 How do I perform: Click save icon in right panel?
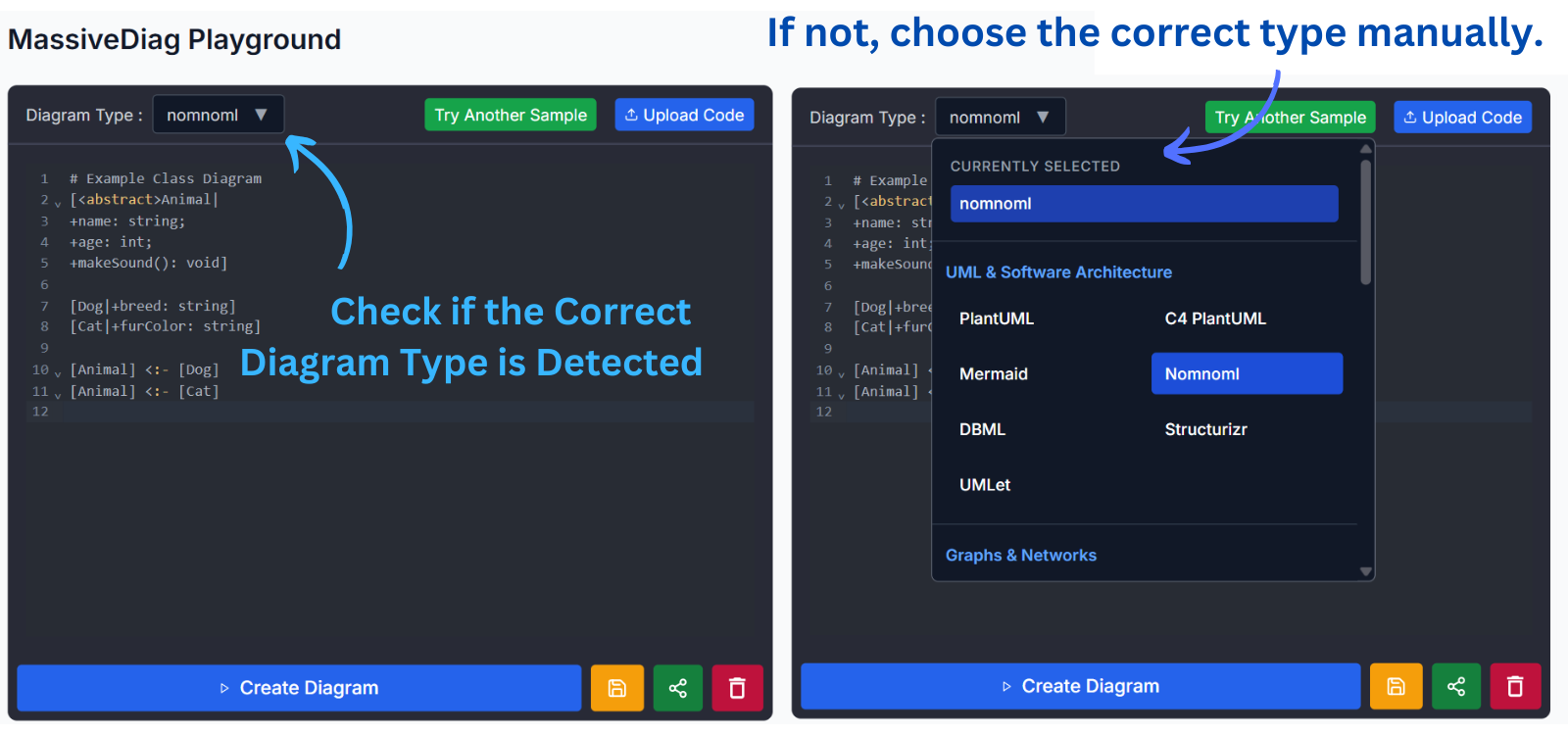click(x=1396, y=686)
